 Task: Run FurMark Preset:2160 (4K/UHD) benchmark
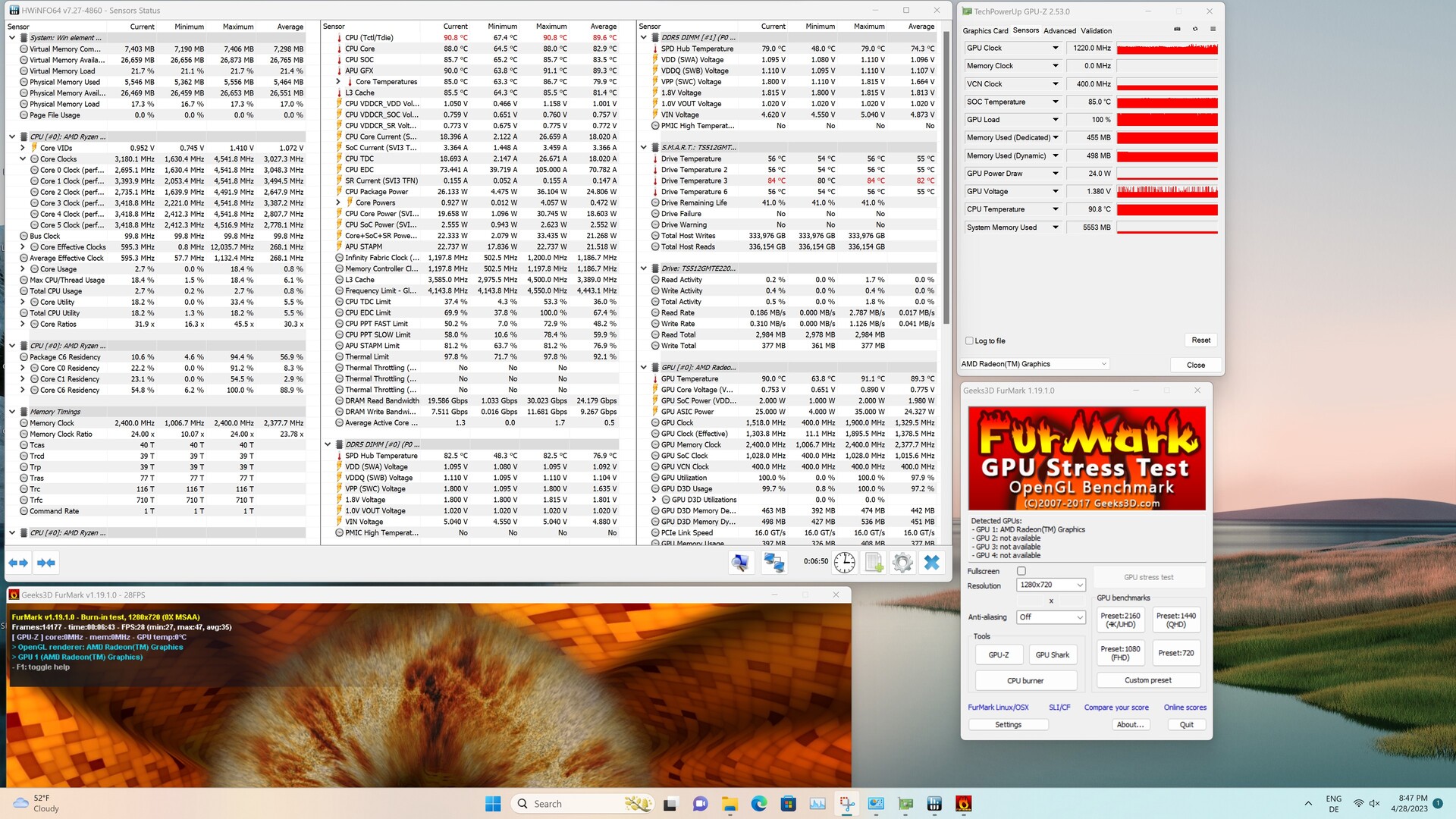(x=1120, y=620)
